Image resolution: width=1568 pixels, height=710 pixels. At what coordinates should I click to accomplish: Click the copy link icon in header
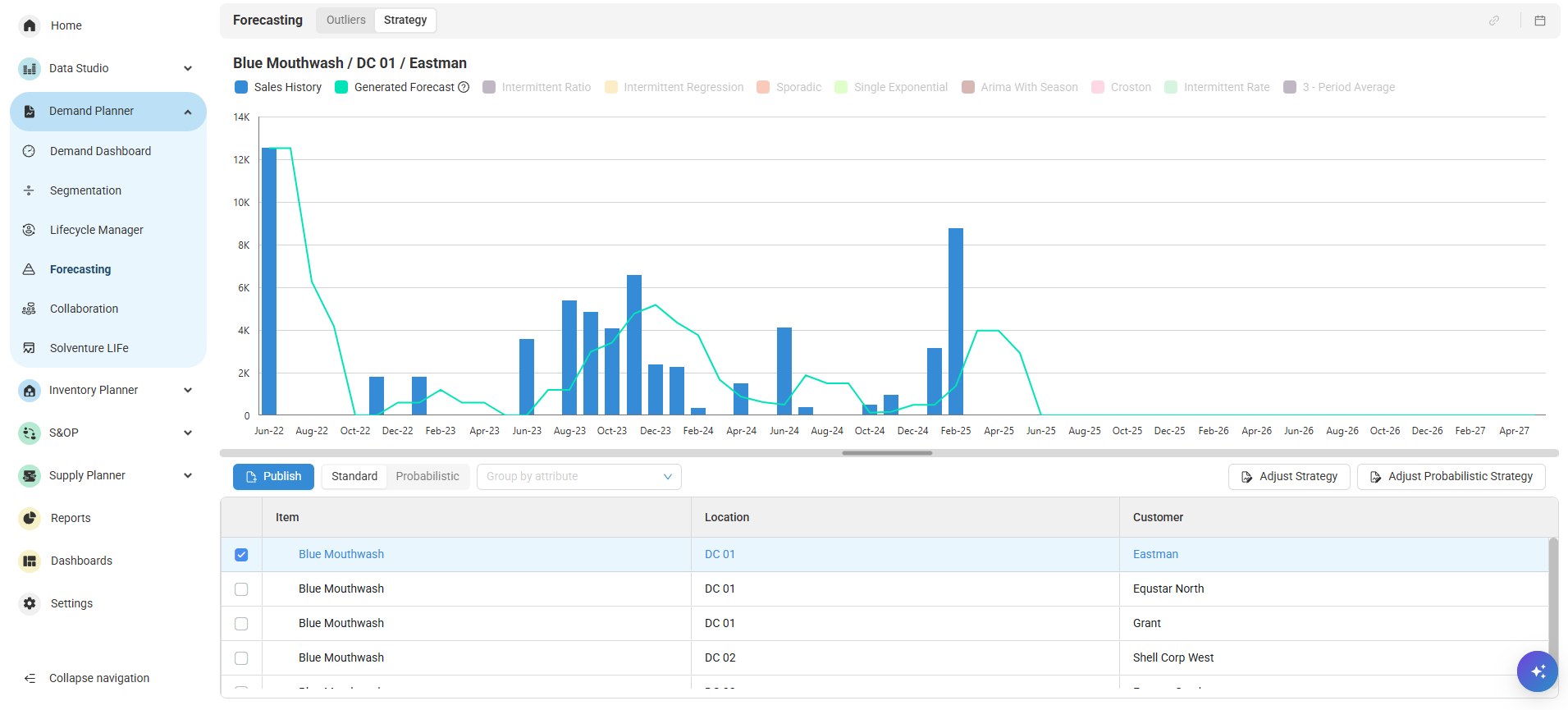tap(1494, 21)
